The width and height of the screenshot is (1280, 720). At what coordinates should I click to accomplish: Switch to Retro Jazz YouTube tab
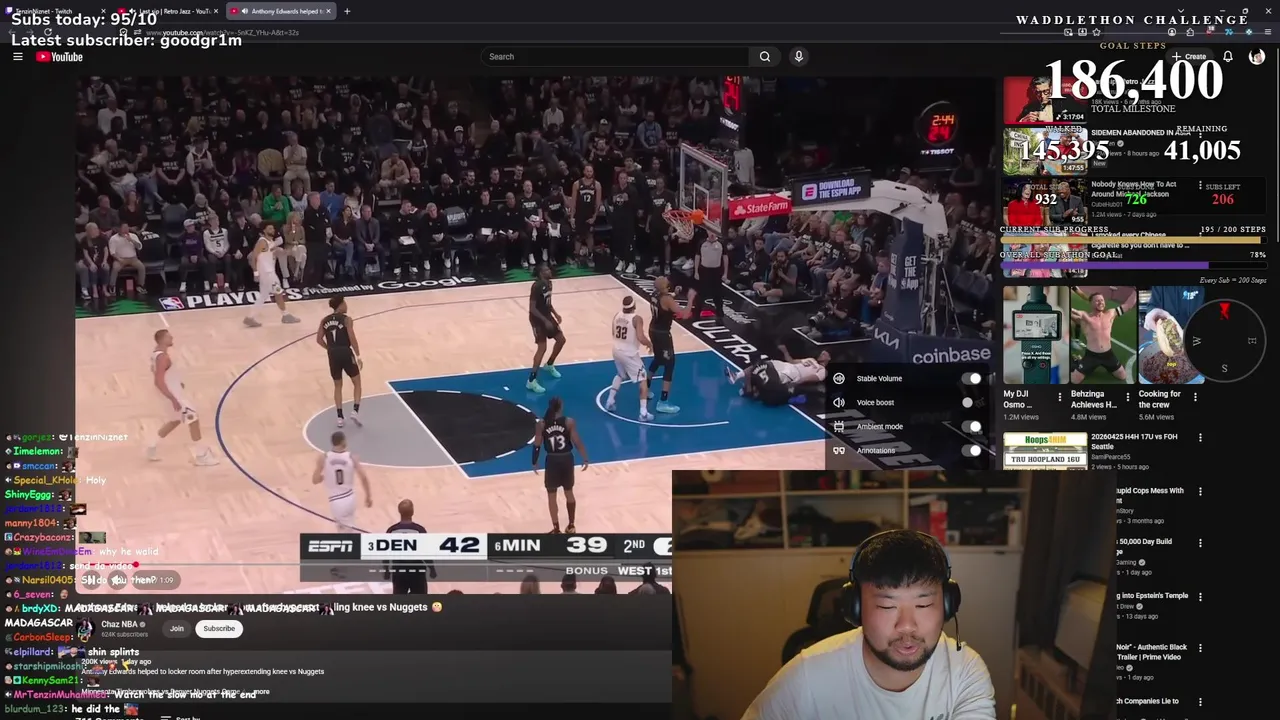(x=170, y=11)
